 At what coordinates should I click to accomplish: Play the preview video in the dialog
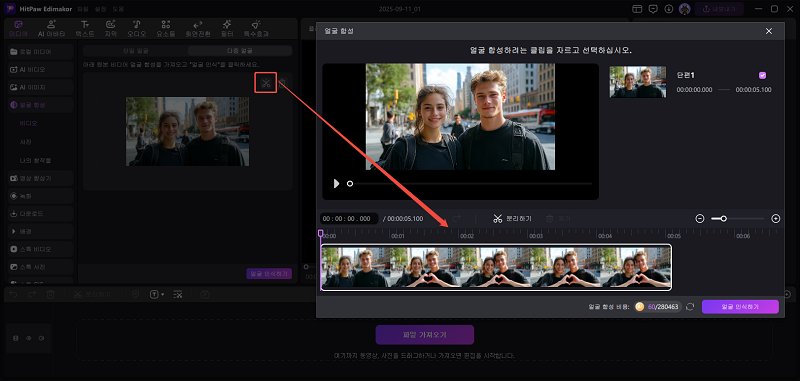pyautogui.click(x=336, y=183)
